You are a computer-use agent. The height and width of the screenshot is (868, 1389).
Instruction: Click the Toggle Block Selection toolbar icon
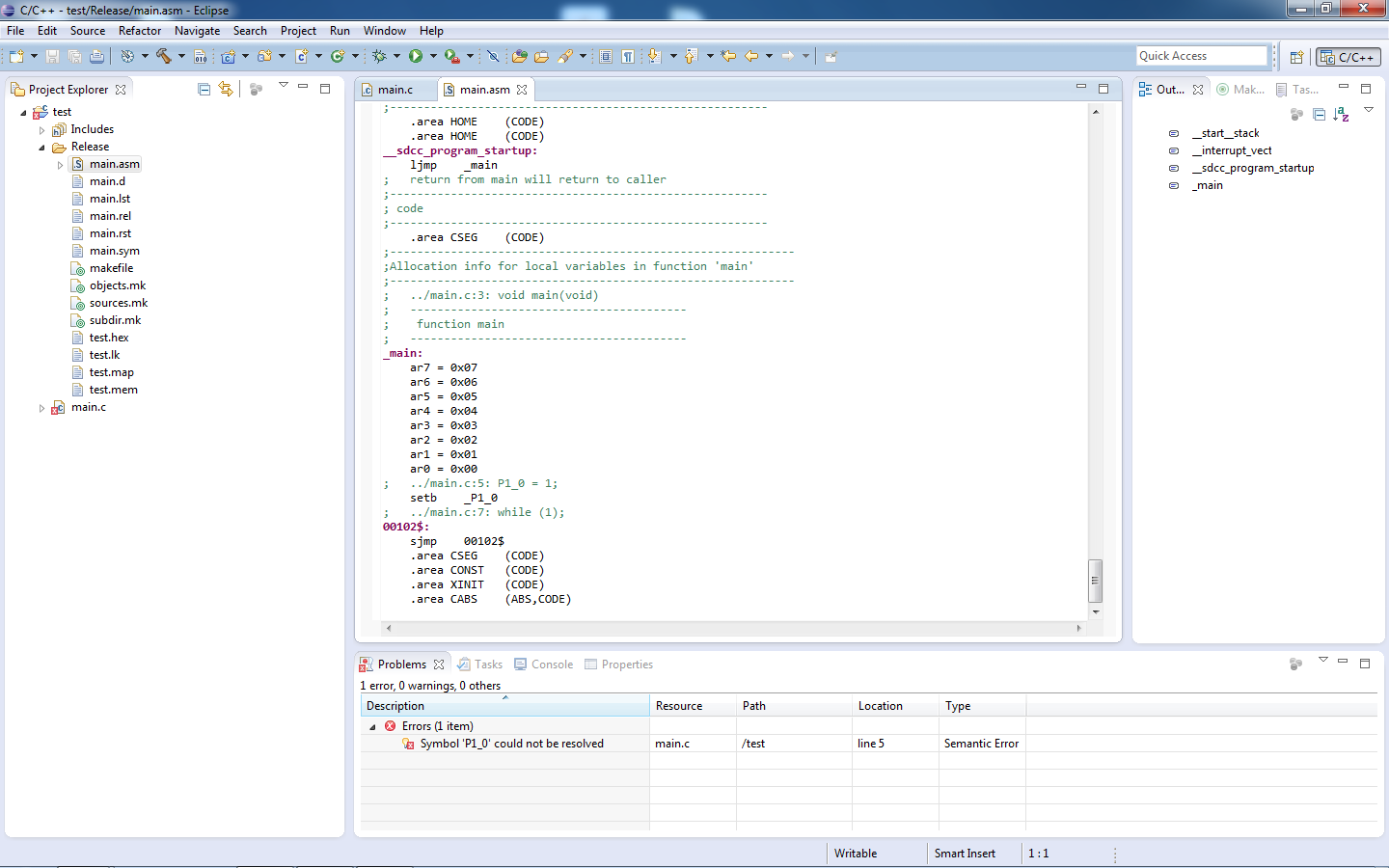pyautogui.click(x=606, y=57)
